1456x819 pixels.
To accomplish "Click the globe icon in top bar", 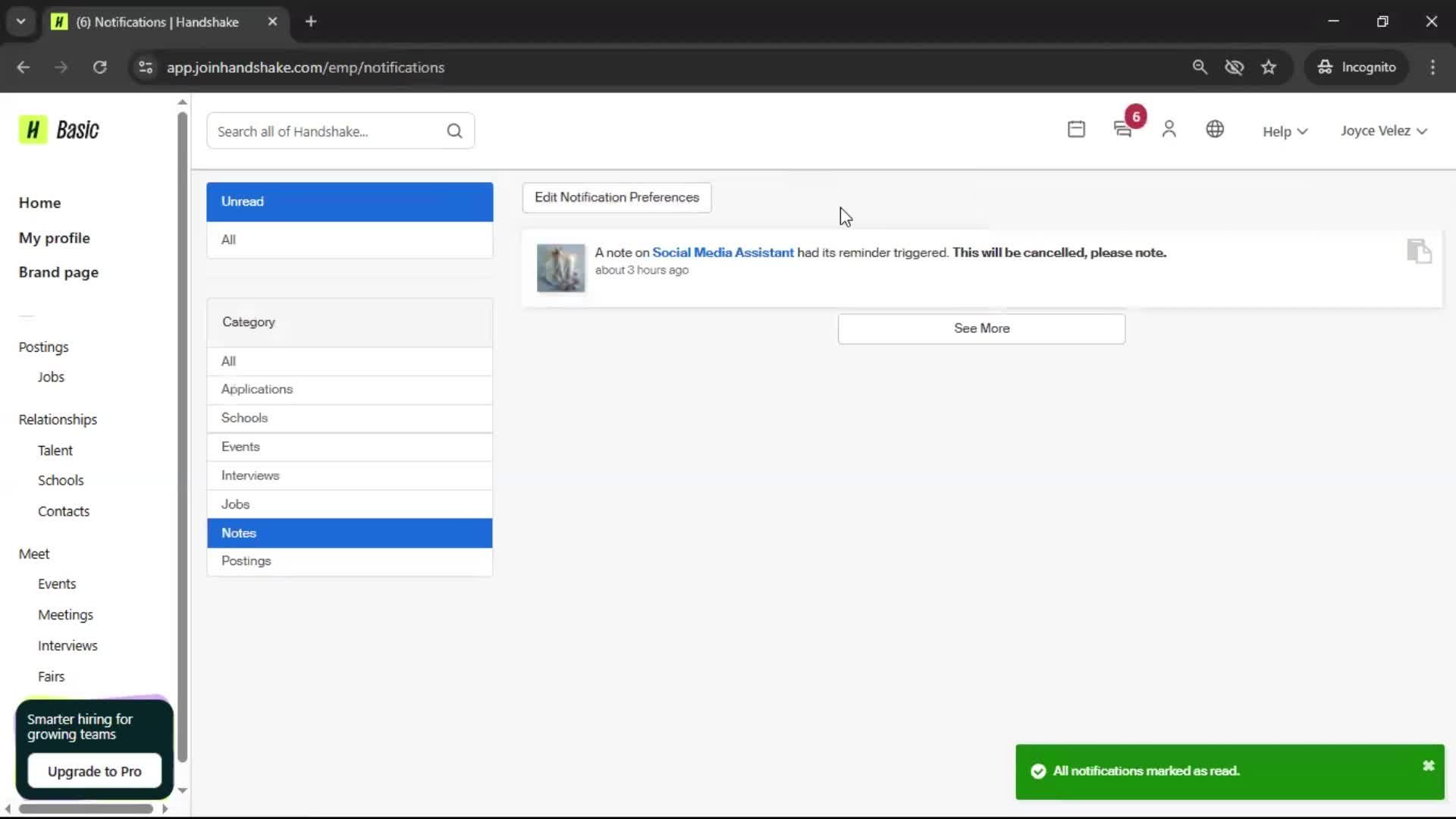I will (x=1215, y=130).
